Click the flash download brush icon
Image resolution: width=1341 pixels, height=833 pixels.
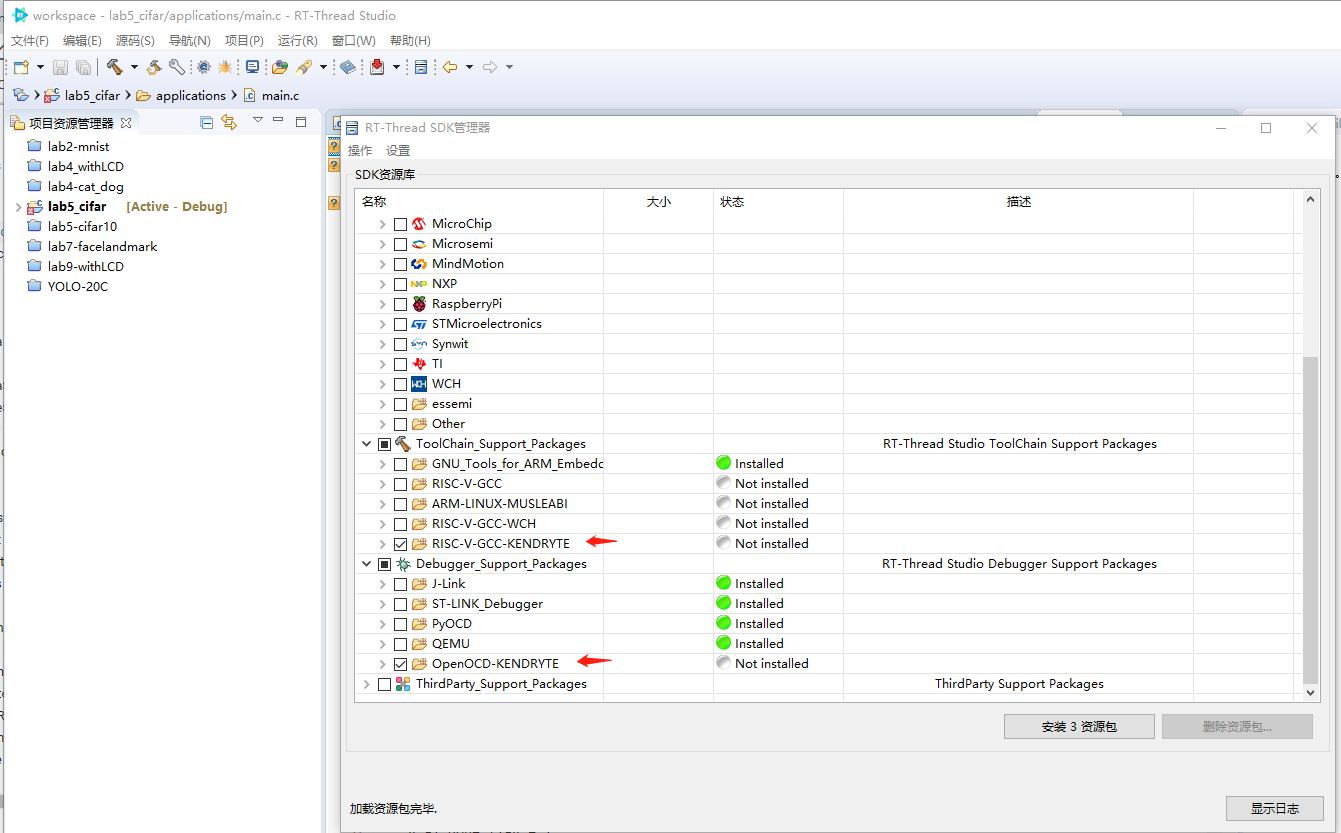pos(304,67)
